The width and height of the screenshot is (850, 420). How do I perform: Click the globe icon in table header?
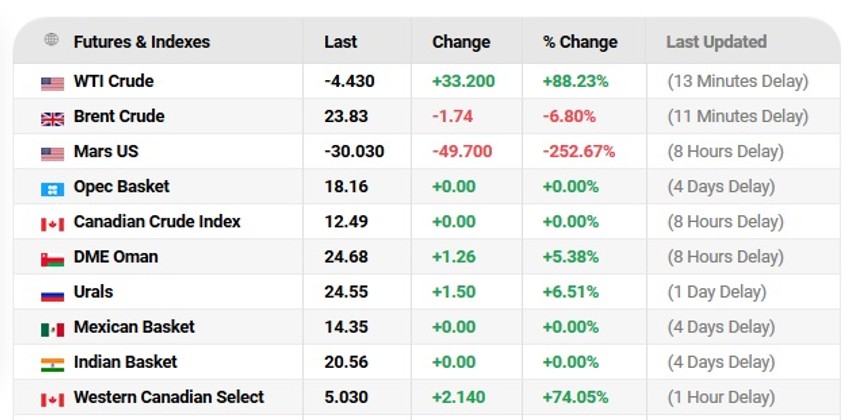51,41
